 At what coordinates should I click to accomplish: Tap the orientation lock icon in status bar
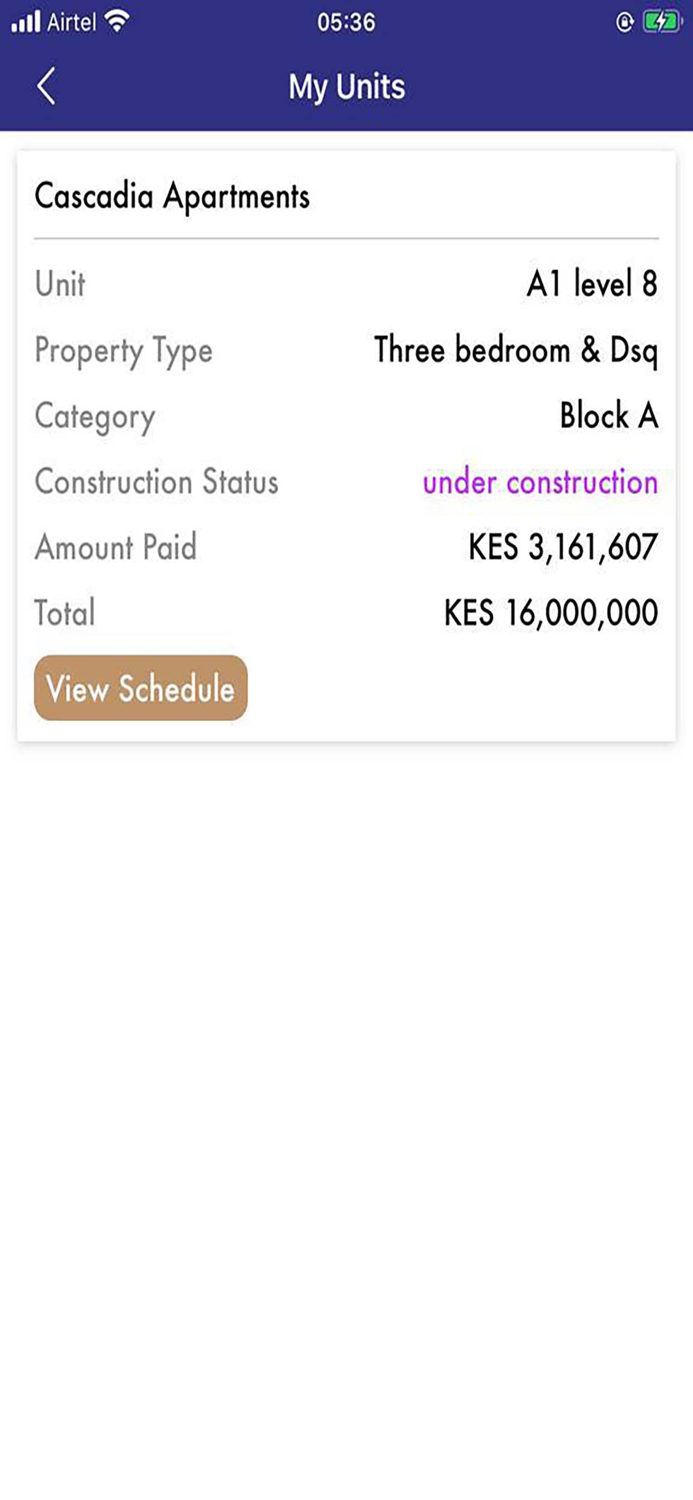pyautogui.click(x=625, y=18)
